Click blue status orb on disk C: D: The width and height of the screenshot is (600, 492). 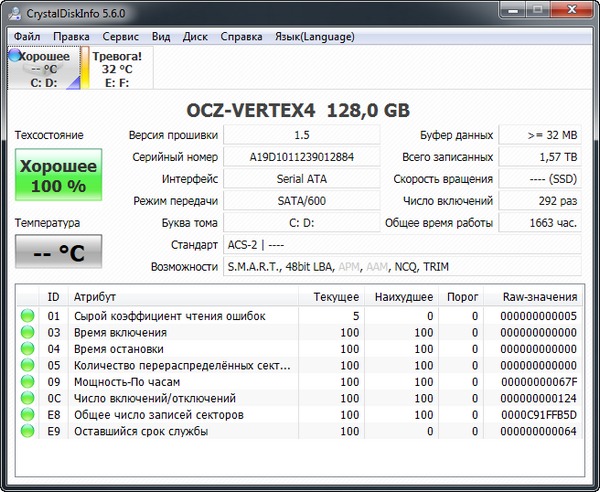[14, 57]
